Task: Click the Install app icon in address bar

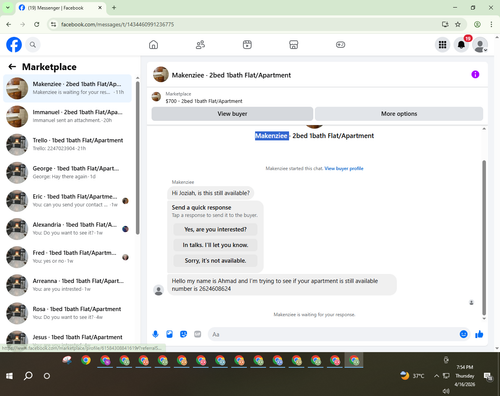Action: pyautogui.click(x=445, y=24)
